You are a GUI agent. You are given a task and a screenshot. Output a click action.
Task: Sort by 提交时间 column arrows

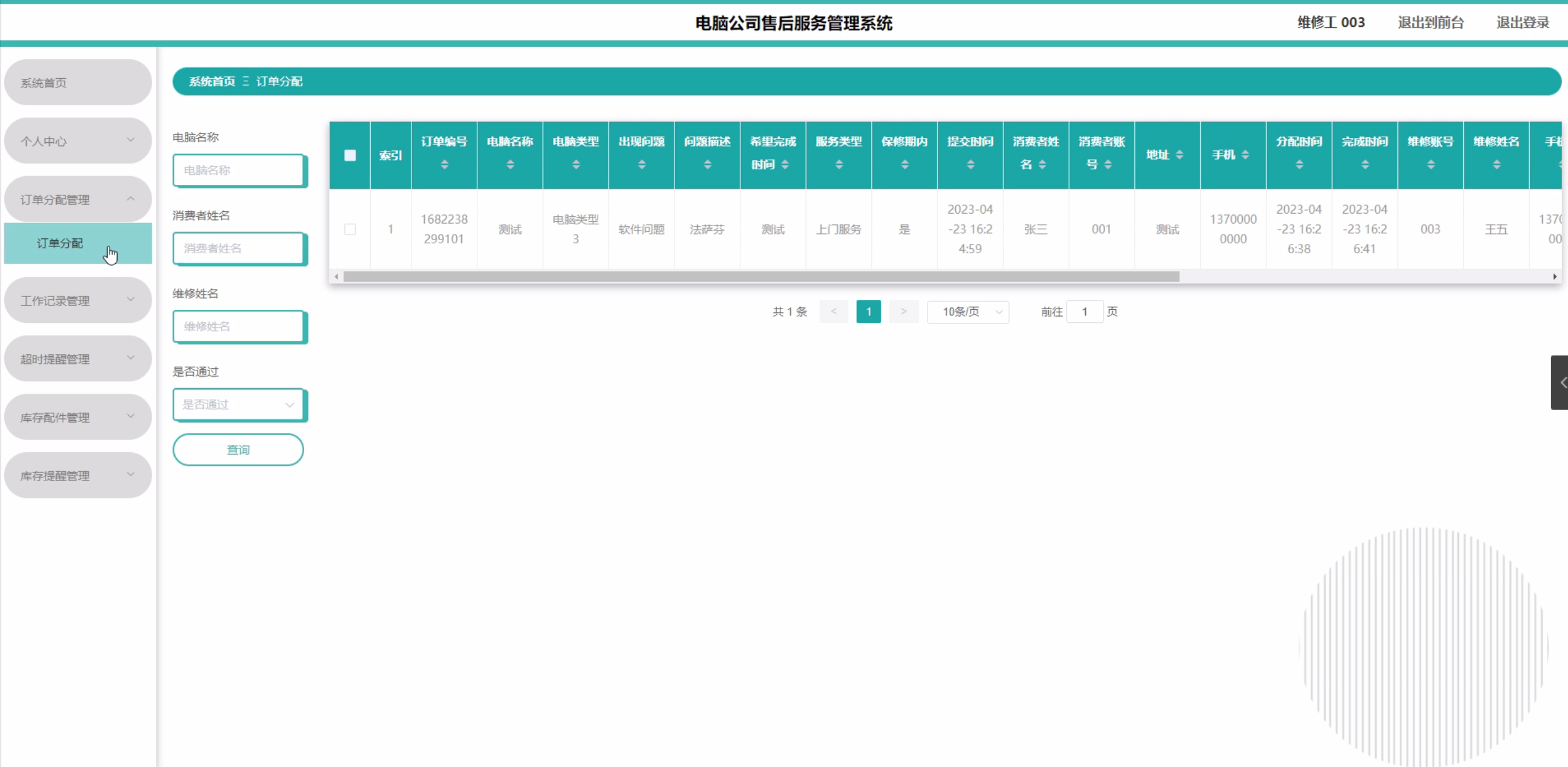[970, 164]
